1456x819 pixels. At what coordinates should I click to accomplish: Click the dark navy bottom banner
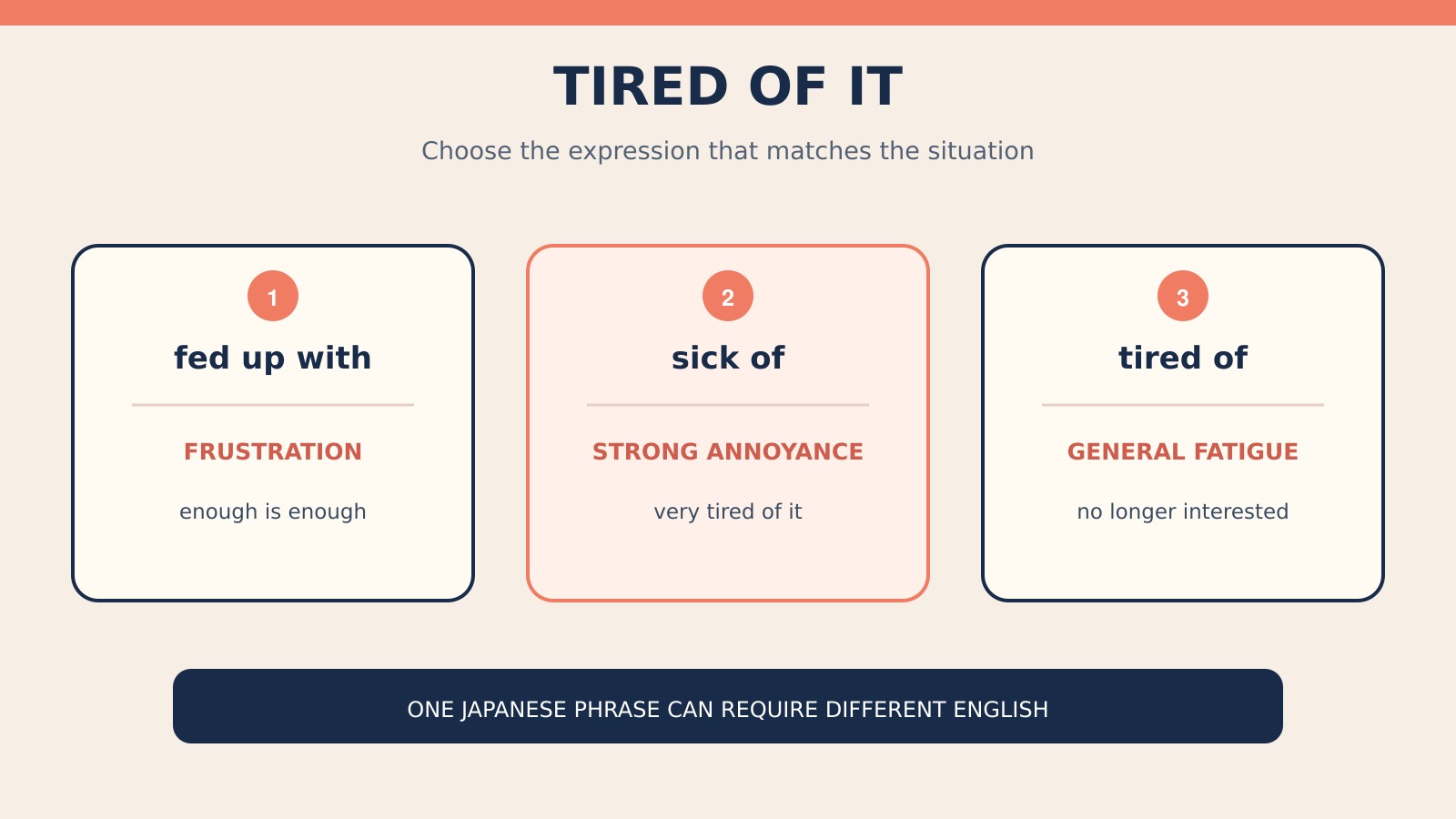(728, 706)
